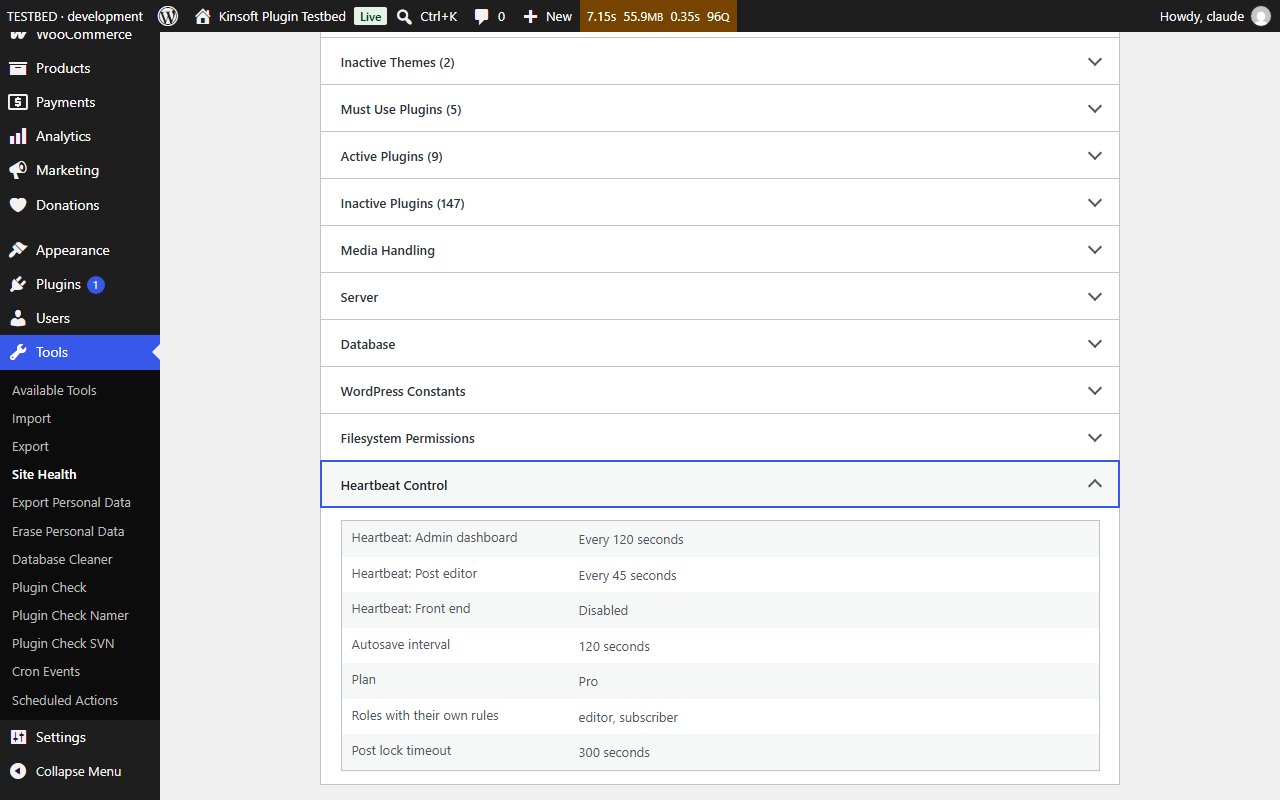Click the user avatar next to Howdy, claude
This screenshot has height=800, width=1280.
coord(1261,16)
